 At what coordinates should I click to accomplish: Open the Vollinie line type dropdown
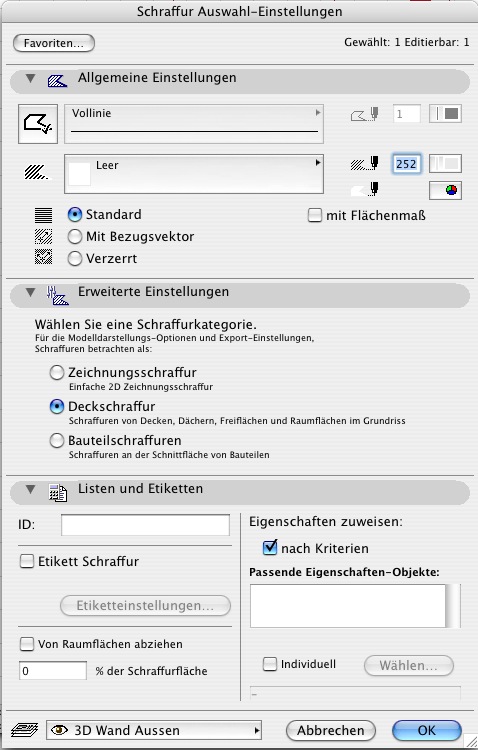(x=194, y=124)
